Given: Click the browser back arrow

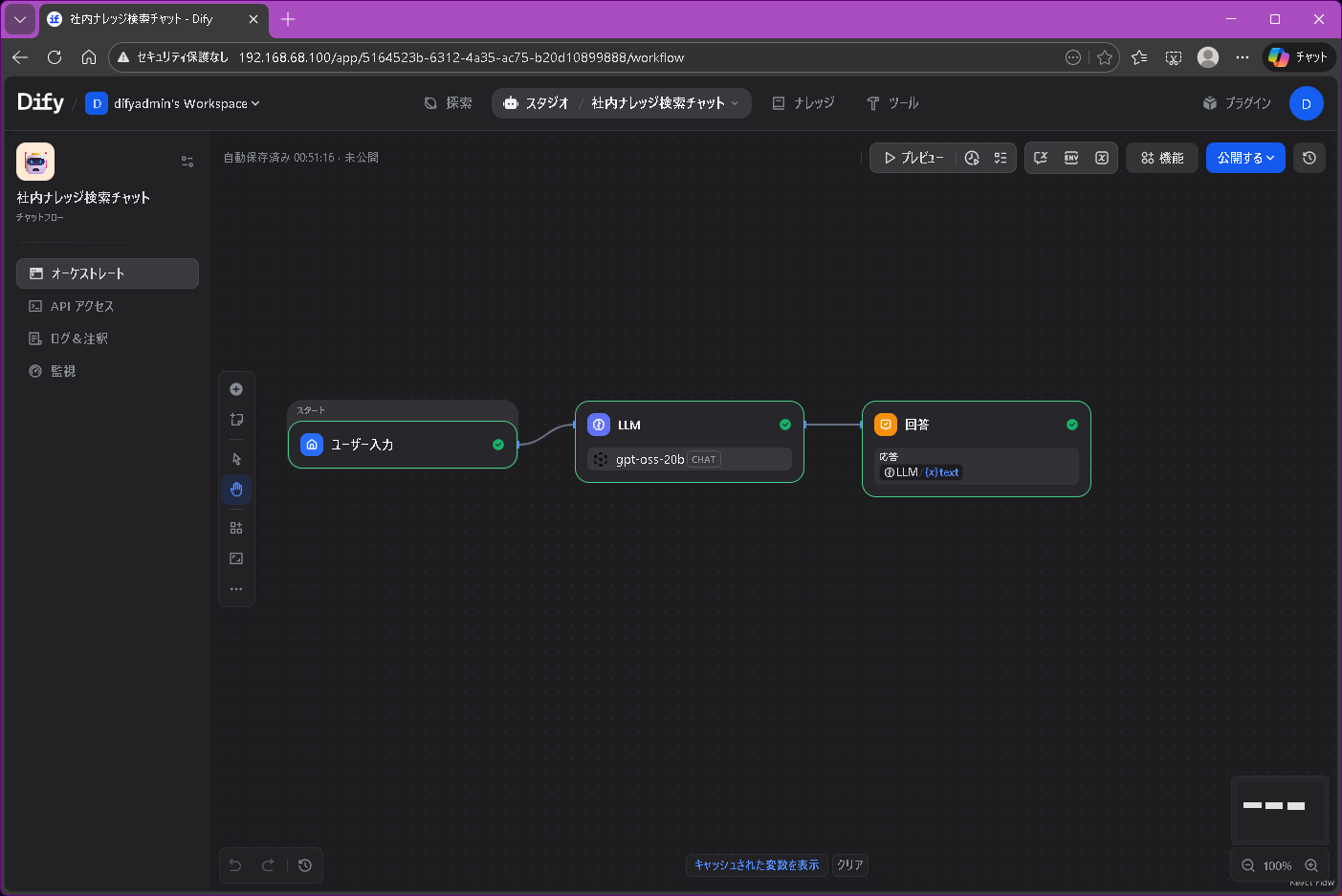Looking at the screenshot, I should [20, 57].
